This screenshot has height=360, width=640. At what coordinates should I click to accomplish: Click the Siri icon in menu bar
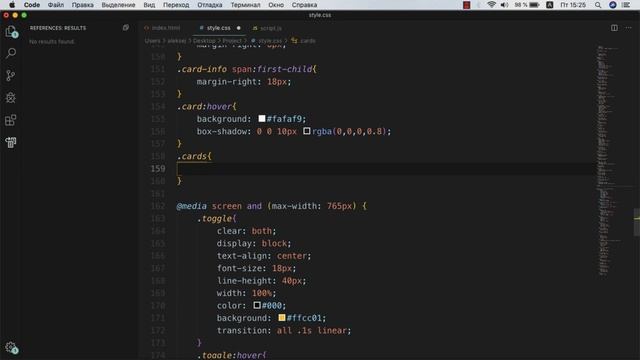[613, 5]
